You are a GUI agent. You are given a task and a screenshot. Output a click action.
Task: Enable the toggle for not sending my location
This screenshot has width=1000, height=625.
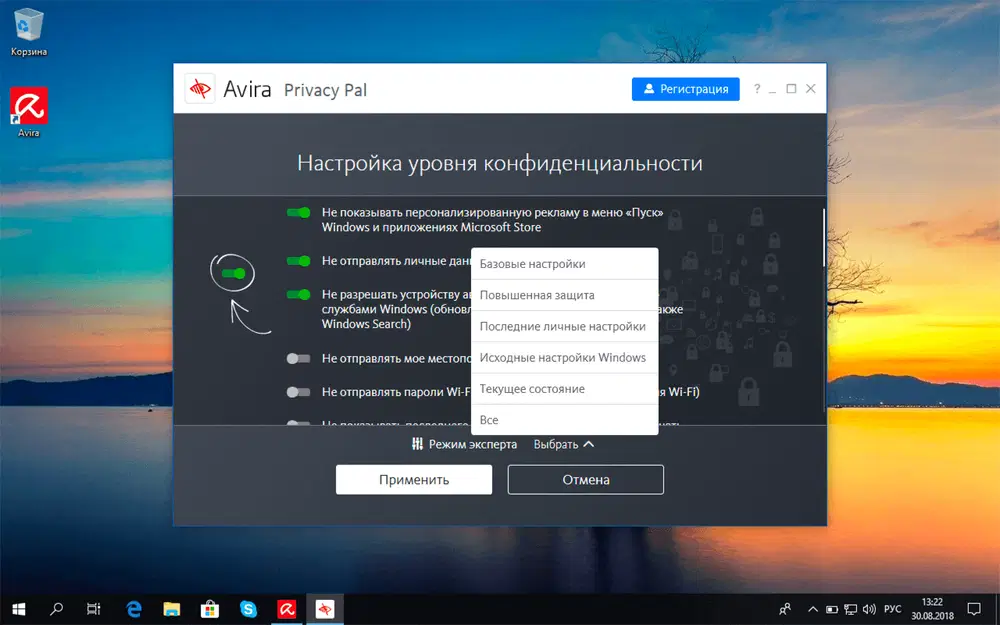pos(298,356)
